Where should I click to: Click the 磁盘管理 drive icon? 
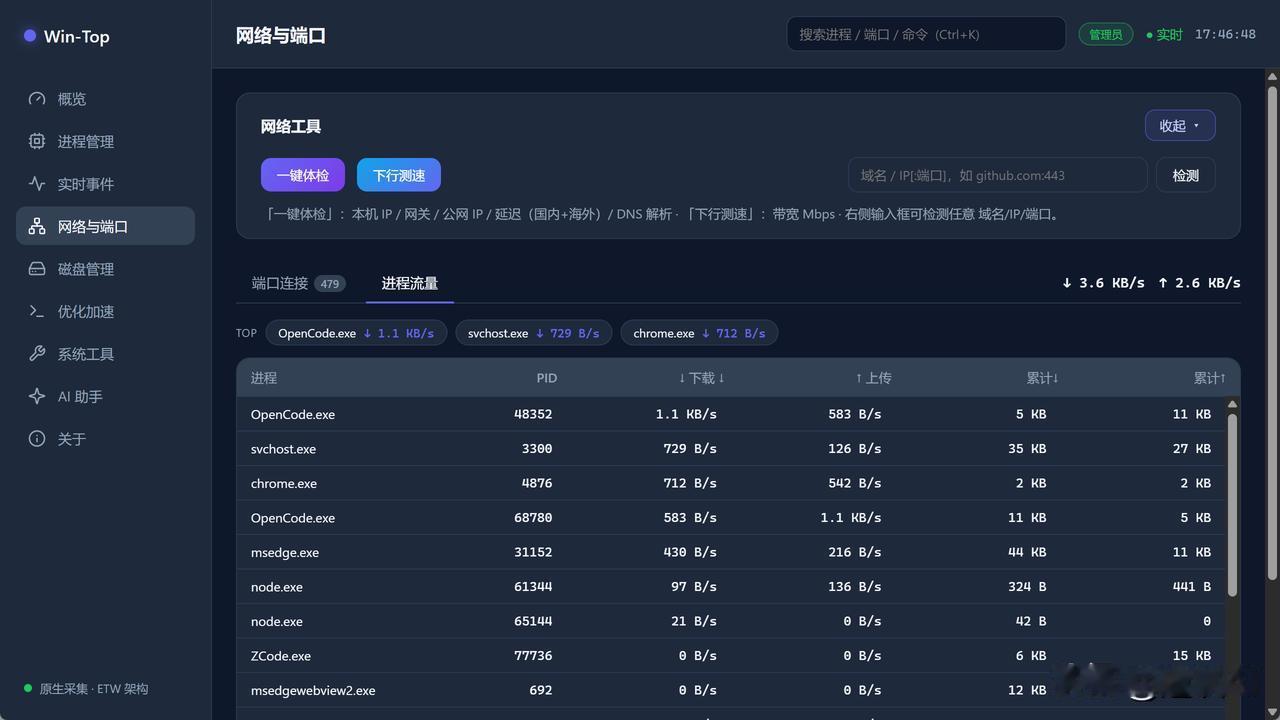(x=37, y=269)
